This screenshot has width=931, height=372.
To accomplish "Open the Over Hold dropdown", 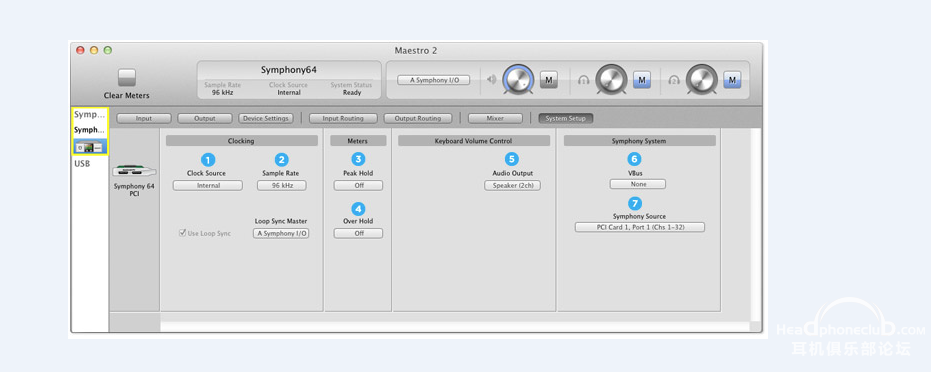I will pyautogui.click(x=358, y=233).
